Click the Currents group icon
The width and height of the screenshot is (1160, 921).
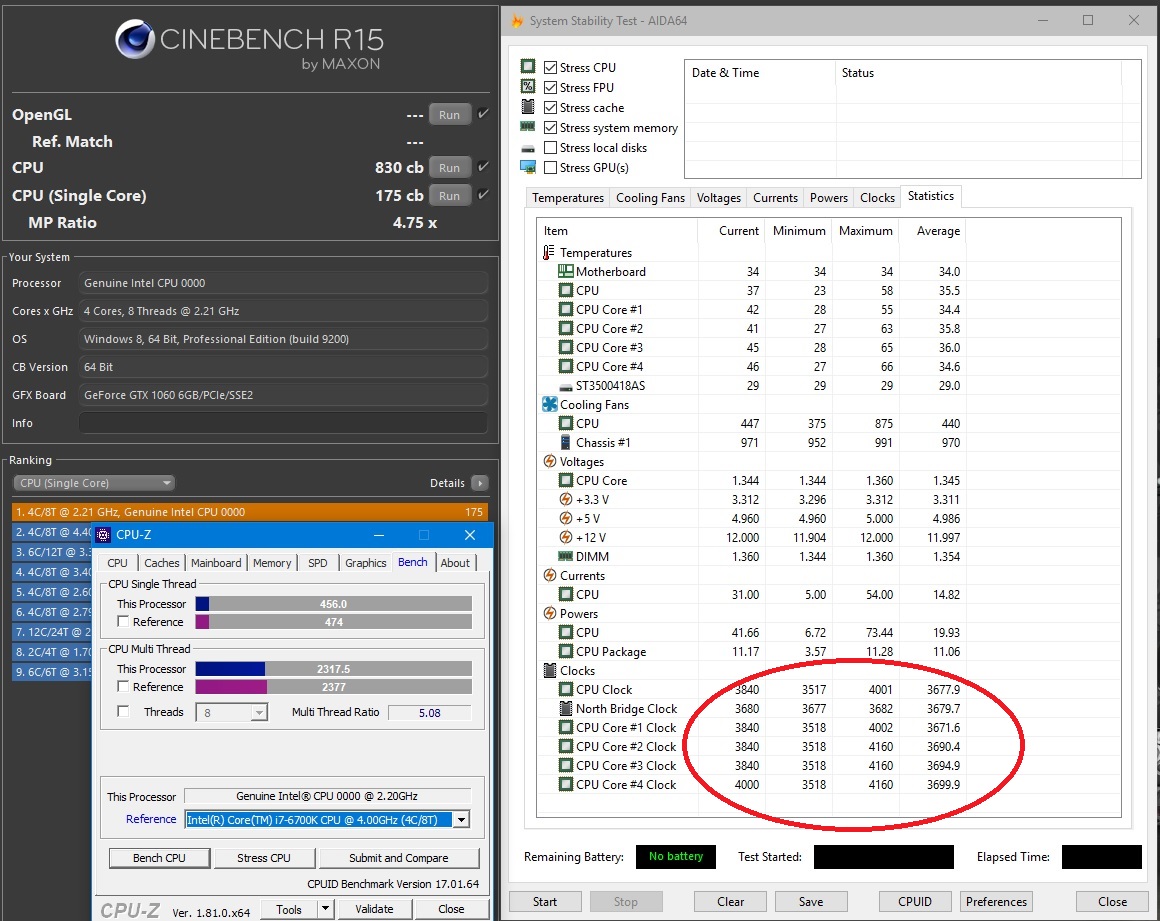pos(550,576)
